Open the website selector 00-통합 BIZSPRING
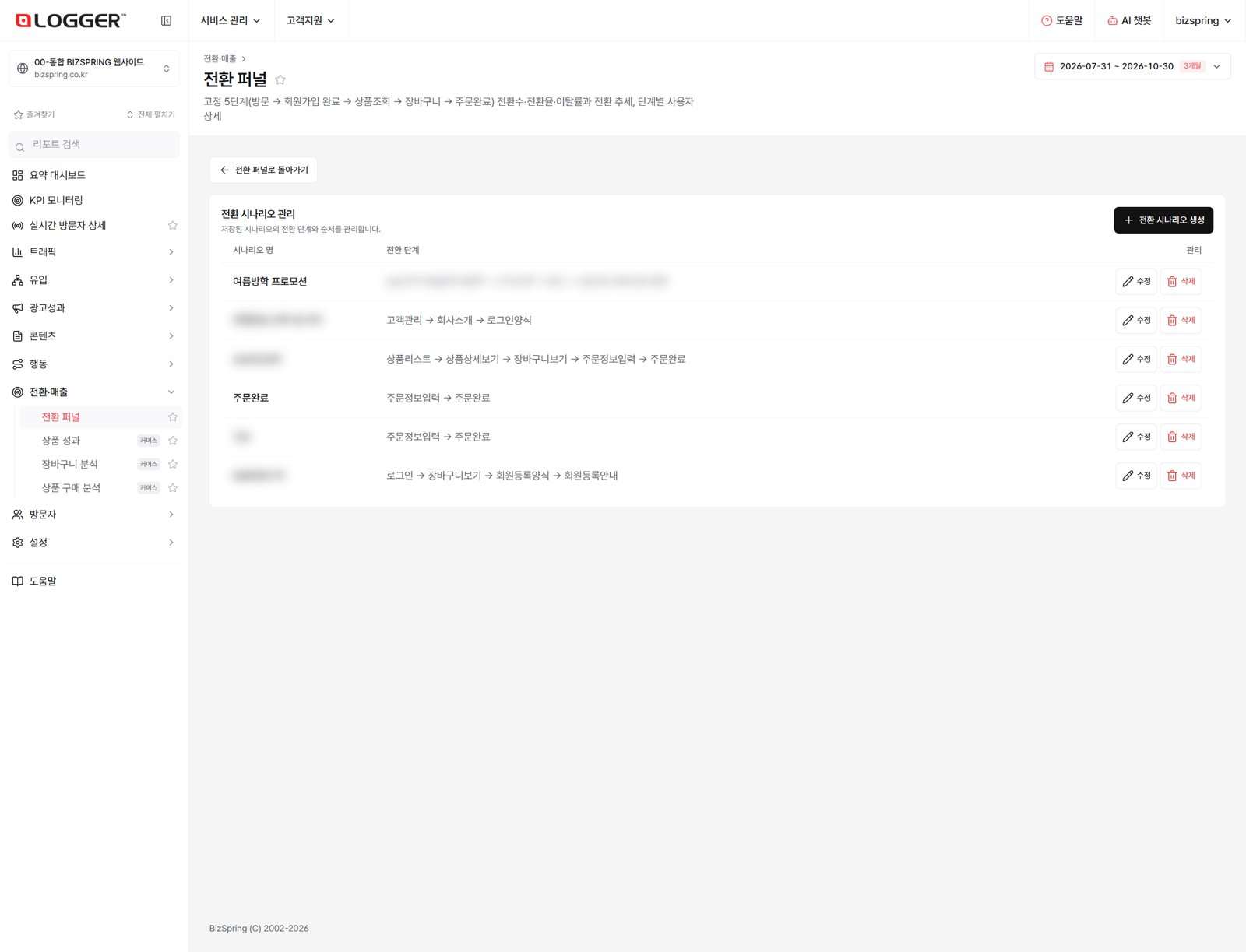Image resolution: width=1246 pixels, height=952 pixels. coord(93,69)
